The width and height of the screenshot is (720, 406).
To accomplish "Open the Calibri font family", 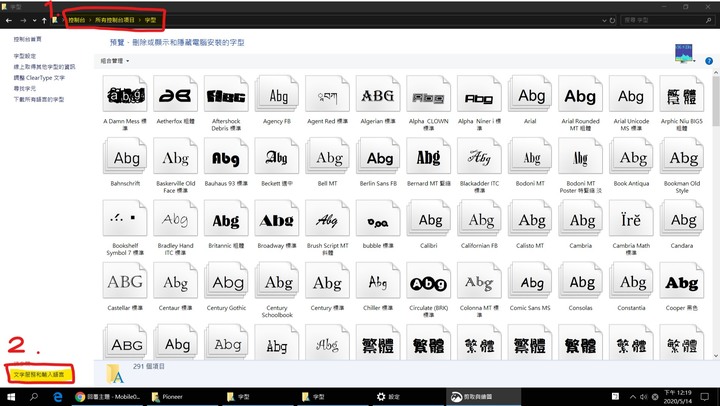I will (428, 219).
